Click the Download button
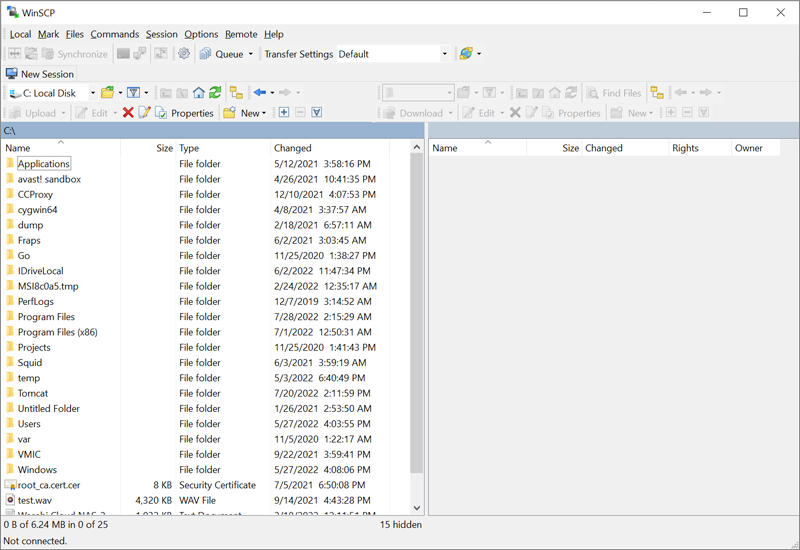The width and height of the screenshot is (800, 550). [x=413, y=113]
